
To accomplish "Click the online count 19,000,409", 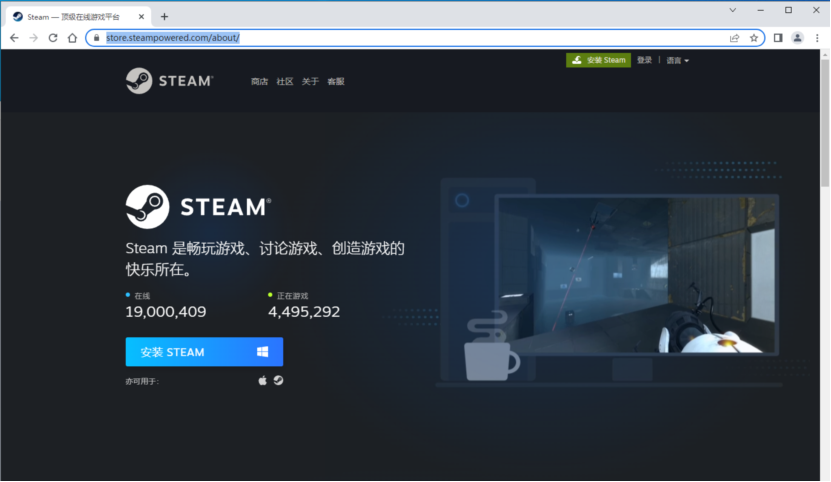I will point(166,311).
